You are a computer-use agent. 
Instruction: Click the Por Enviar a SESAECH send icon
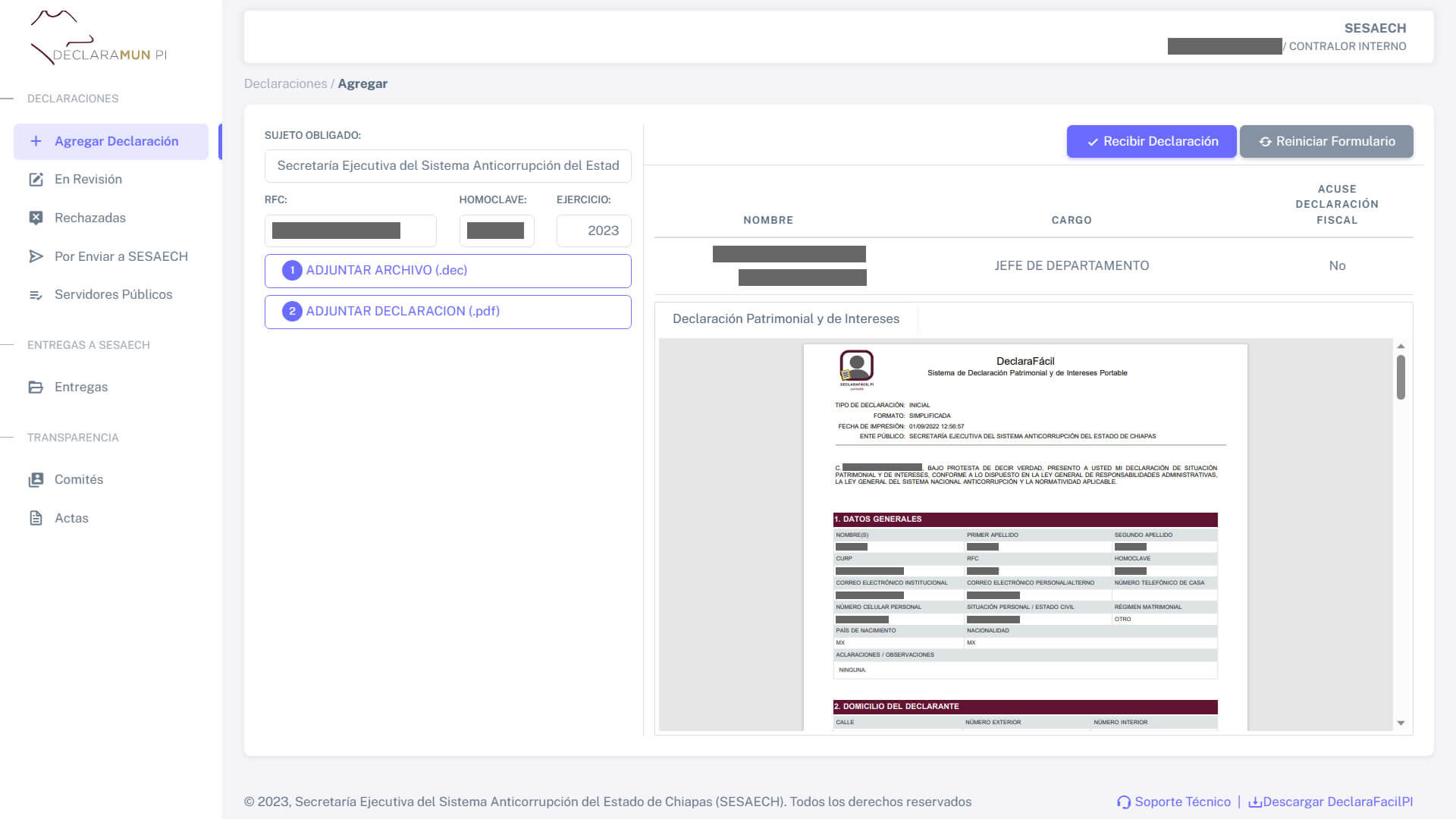tap(36, 256)
